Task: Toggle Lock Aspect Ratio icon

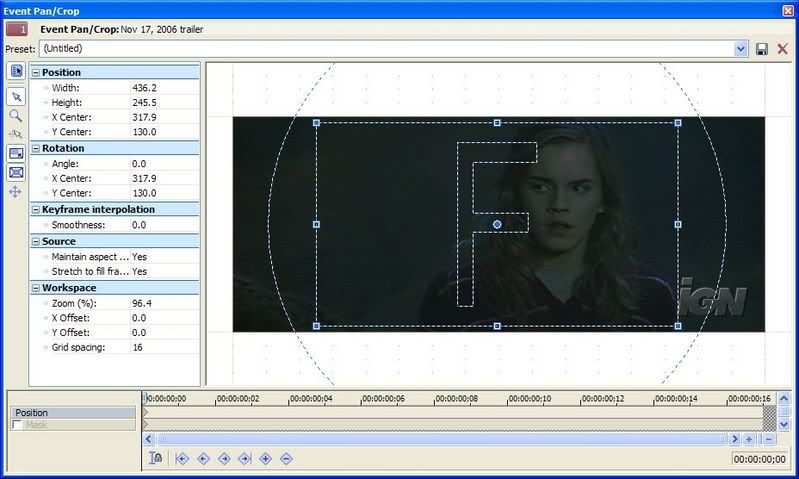Action: [x=16, y=153]
